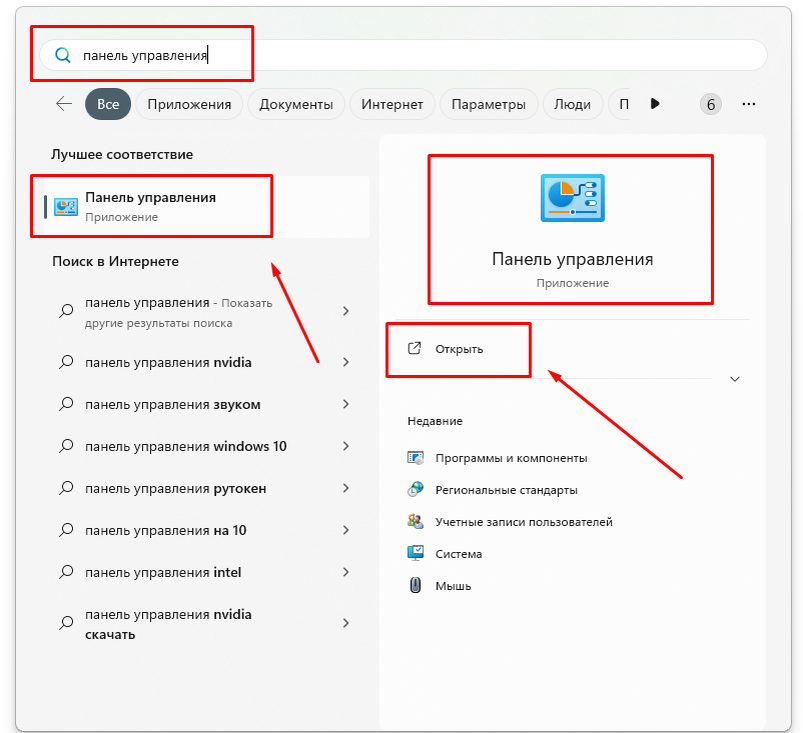Click the search field containing панель управления
803x733 pixels.
(x=403, y=55)
